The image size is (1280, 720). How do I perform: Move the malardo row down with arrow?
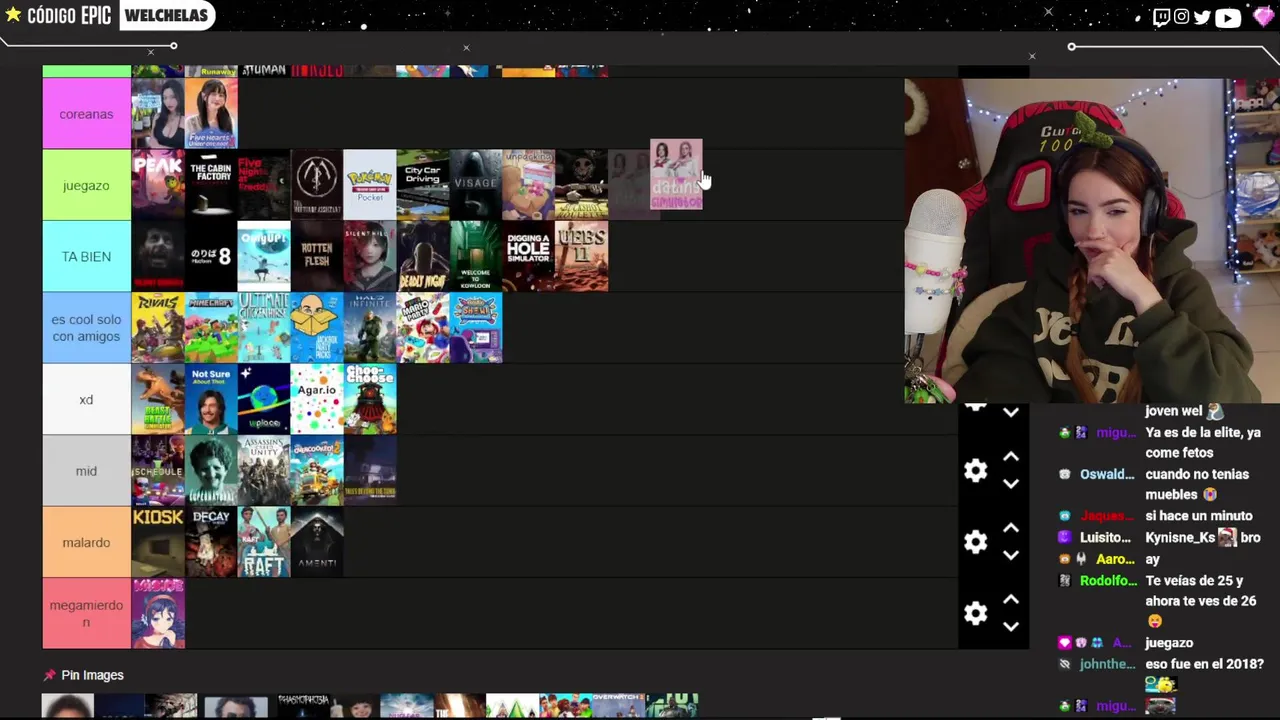1011,555
